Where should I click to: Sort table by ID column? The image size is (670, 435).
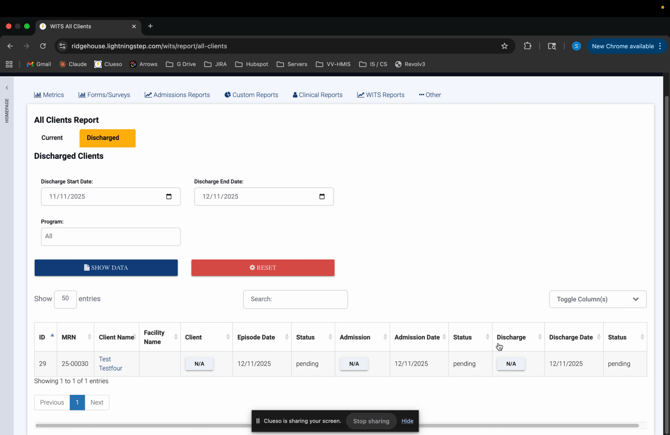(x=44, y=337)
